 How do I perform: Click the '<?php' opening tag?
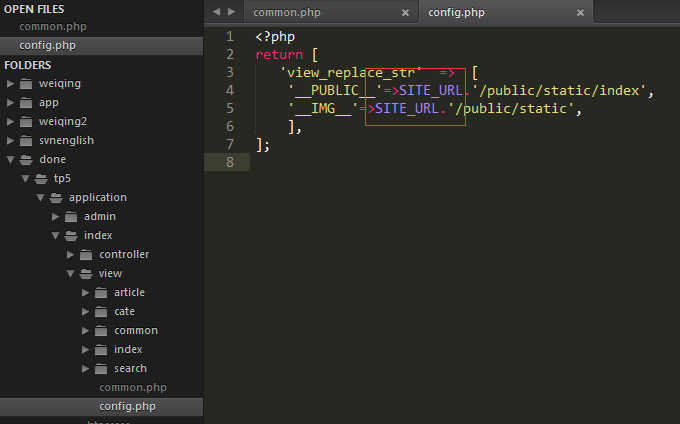(275, 37)
